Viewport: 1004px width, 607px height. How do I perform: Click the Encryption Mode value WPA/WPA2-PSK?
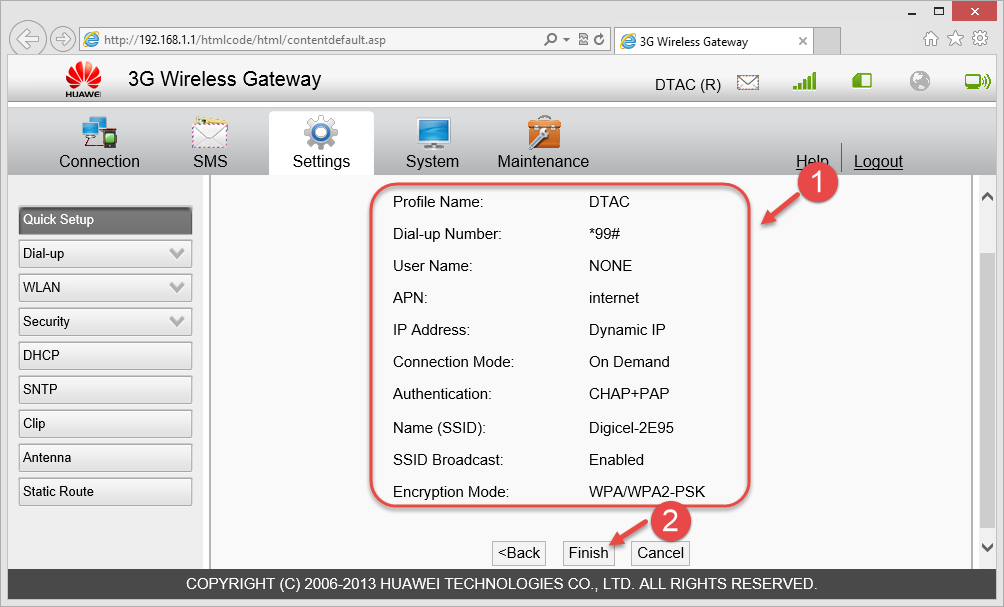(x=647, y=492)
